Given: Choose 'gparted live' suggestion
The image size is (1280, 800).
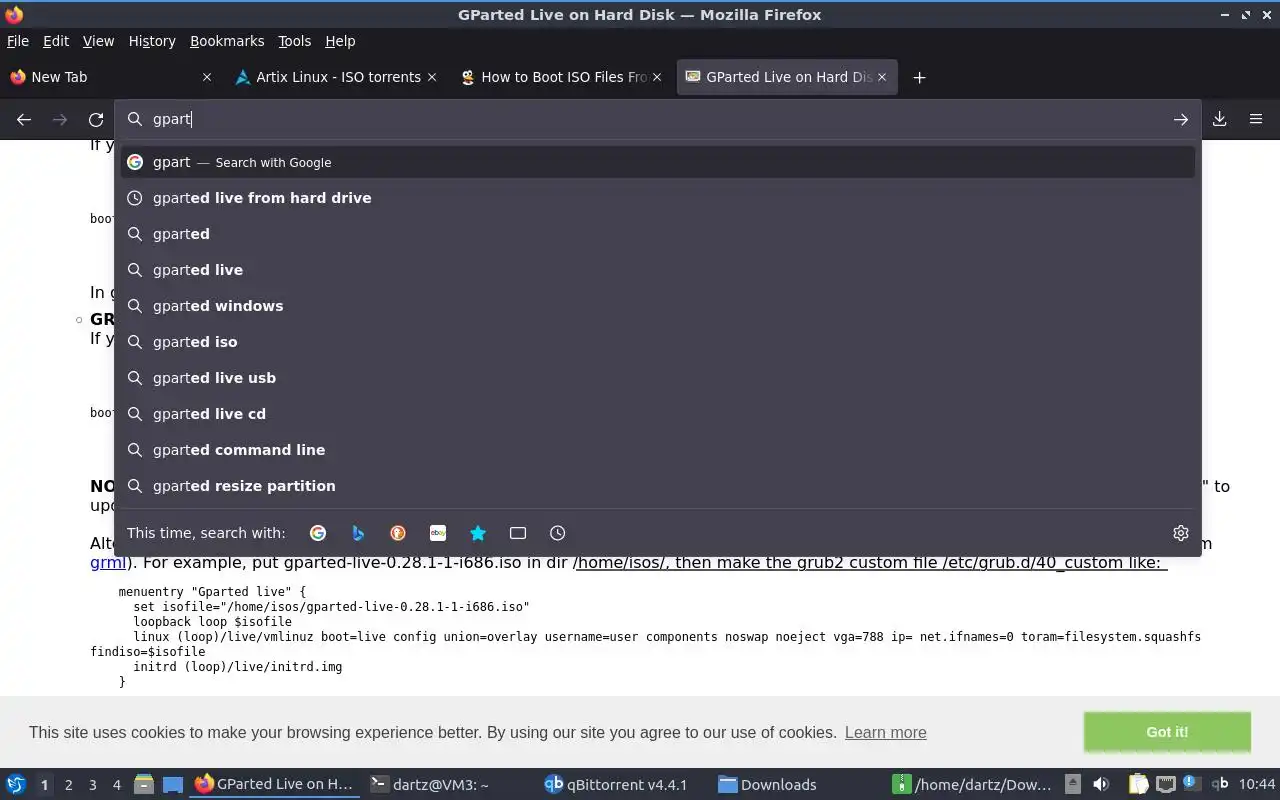Looking at the screenshot, I should [658, 270].
